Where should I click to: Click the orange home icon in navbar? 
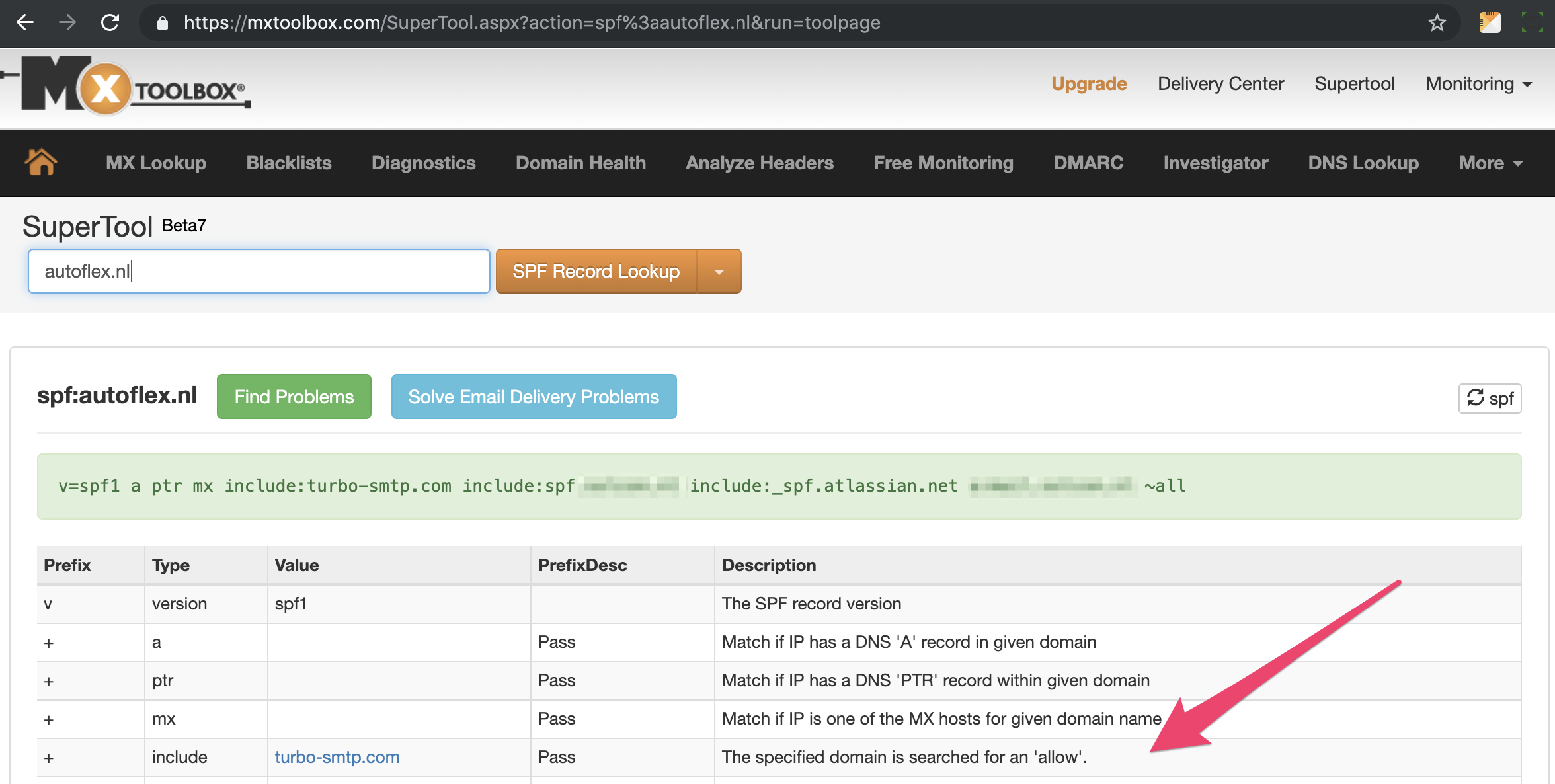click(40, 163)
